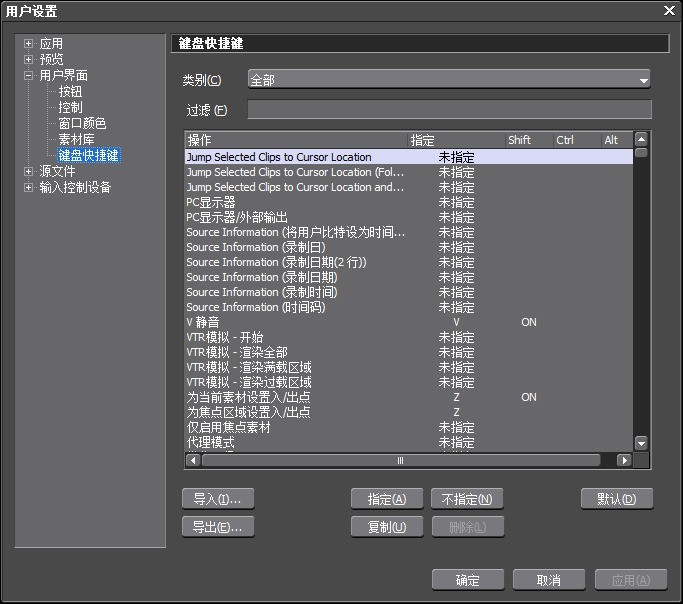Select 素材库 in the settings tree
683x604 pixels.
coord(76,140)
